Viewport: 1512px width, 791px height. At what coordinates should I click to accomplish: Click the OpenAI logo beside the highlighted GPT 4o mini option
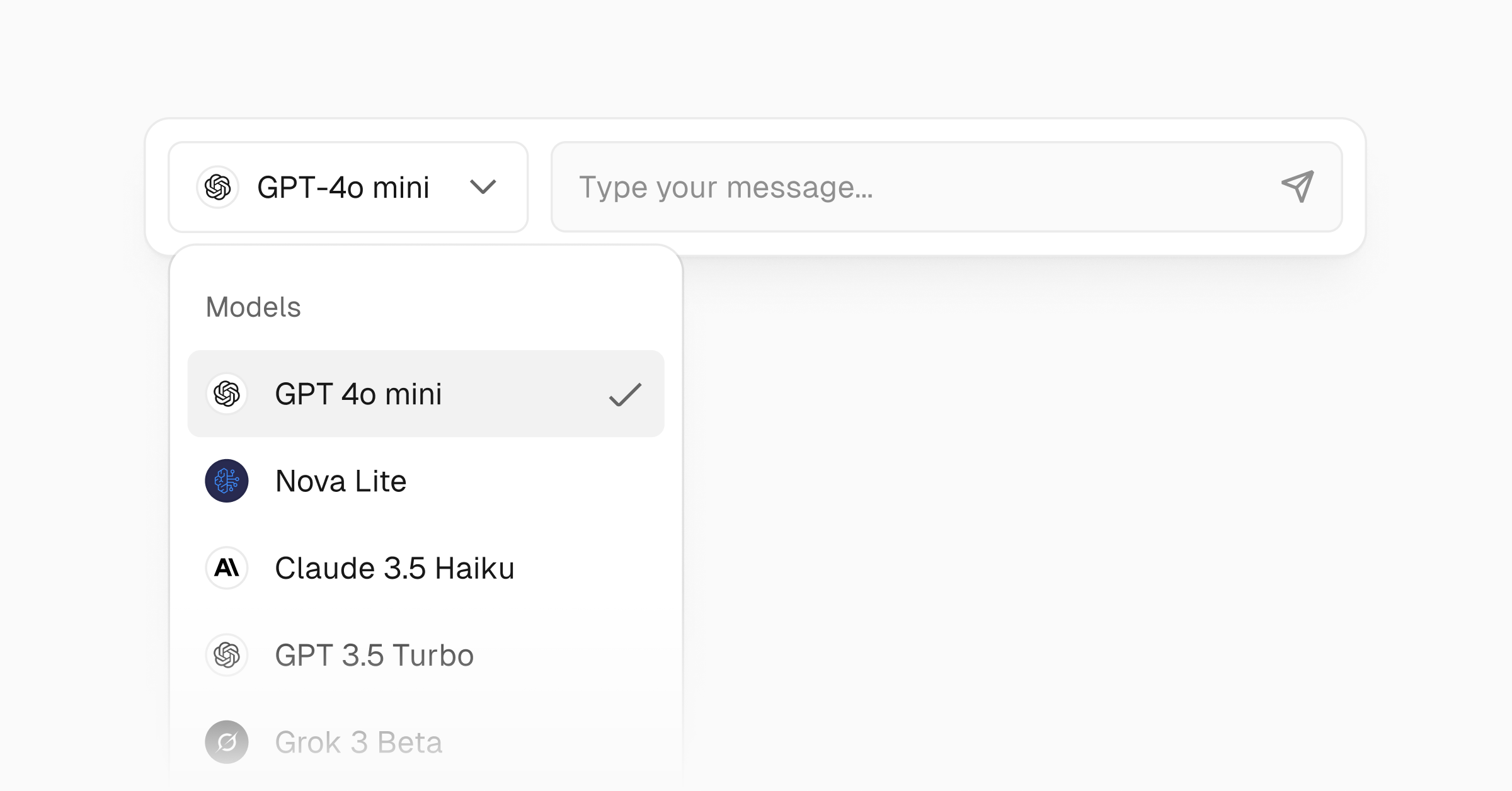click(x=227, y=394)
